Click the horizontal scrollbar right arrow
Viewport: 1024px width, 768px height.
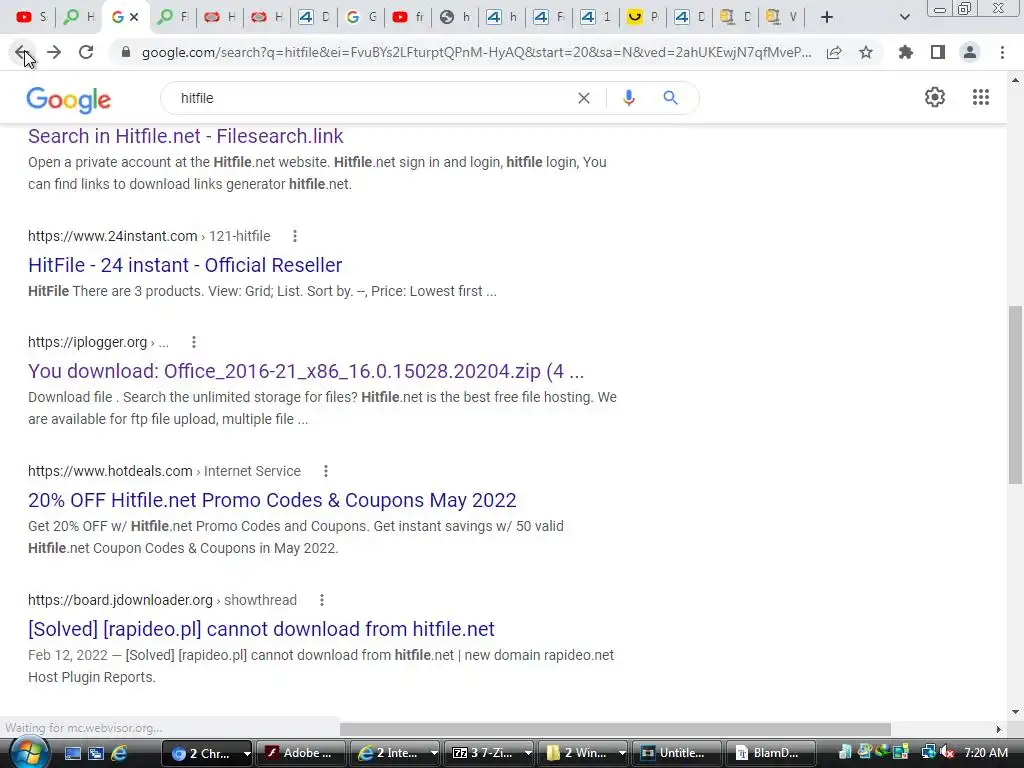998,729
